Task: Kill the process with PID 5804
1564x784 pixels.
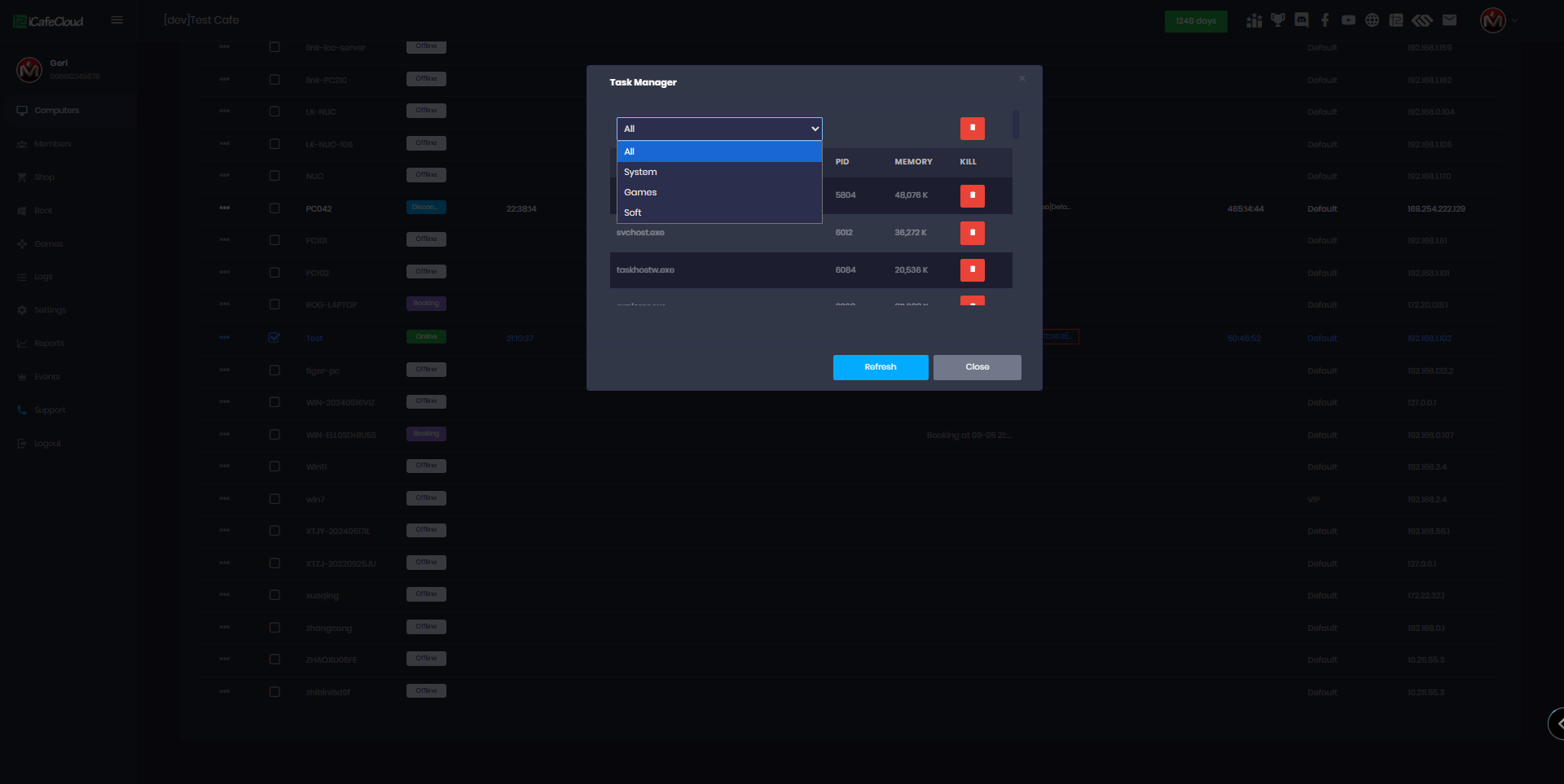Action: tap(972, 195)
